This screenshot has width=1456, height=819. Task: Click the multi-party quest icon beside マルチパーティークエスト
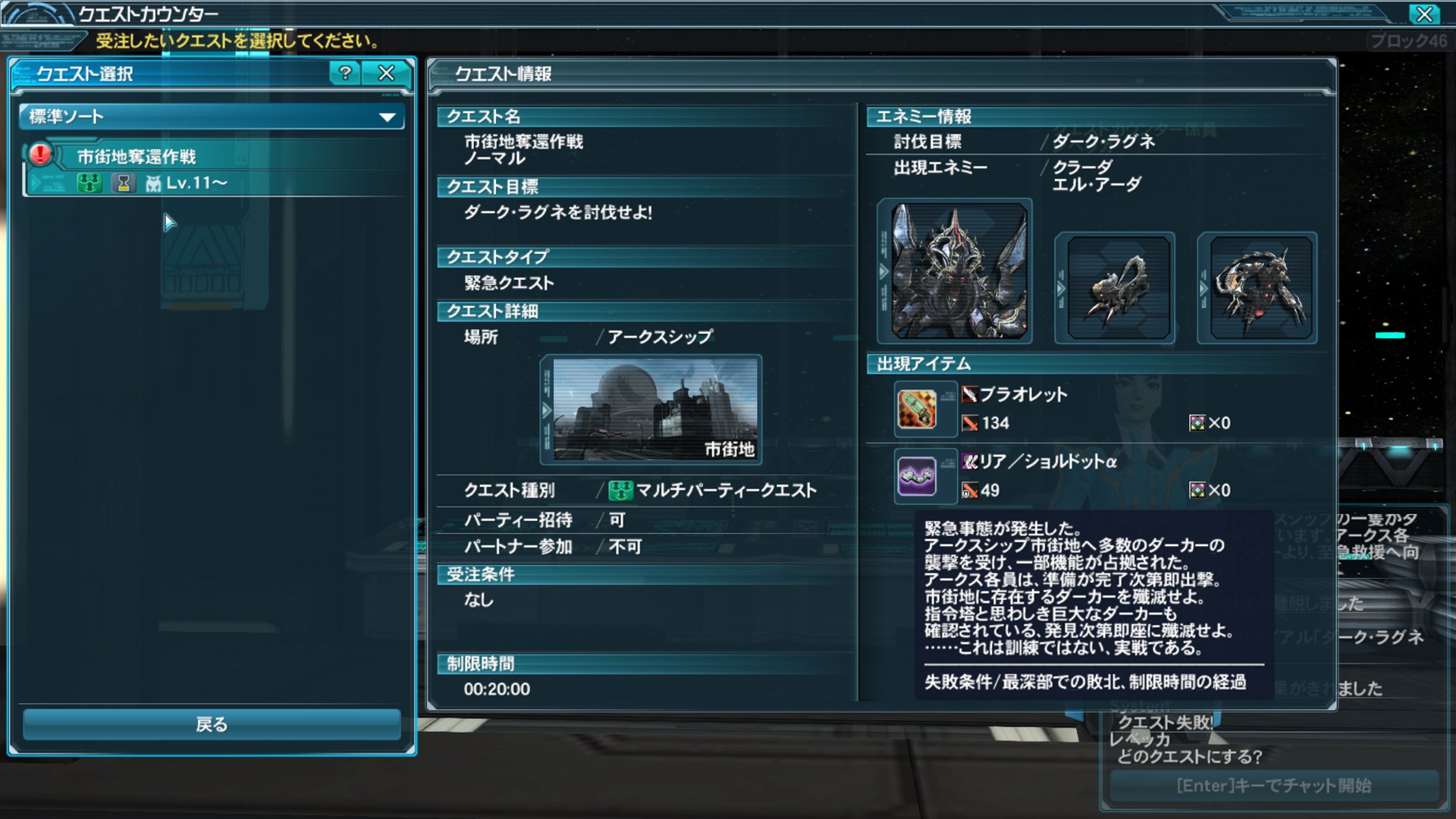[x=620, y=491]
